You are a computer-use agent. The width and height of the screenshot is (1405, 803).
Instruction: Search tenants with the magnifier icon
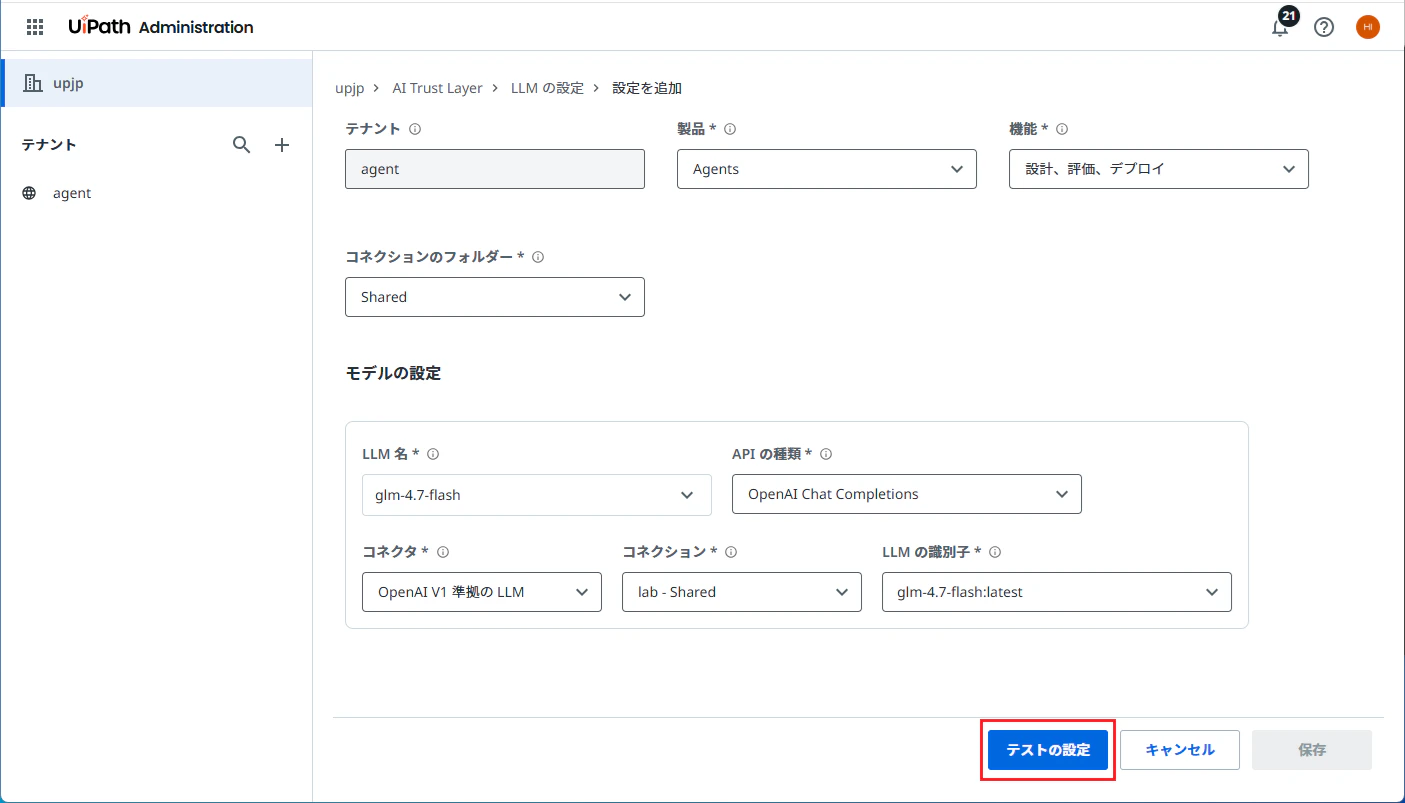click(x=241, y=145)
